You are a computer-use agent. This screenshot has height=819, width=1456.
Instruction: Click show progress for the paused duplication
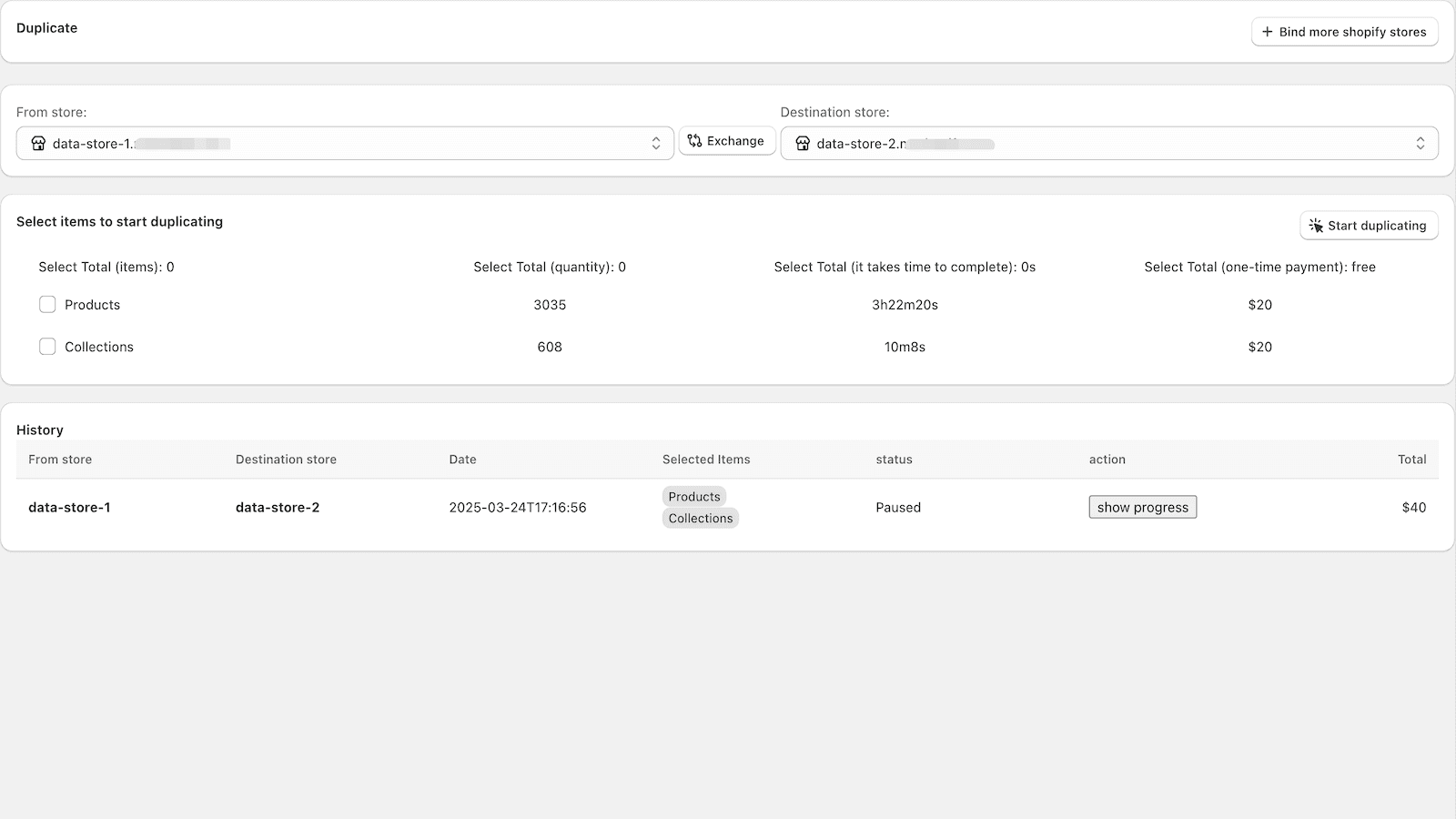[x=1142, y=507]
